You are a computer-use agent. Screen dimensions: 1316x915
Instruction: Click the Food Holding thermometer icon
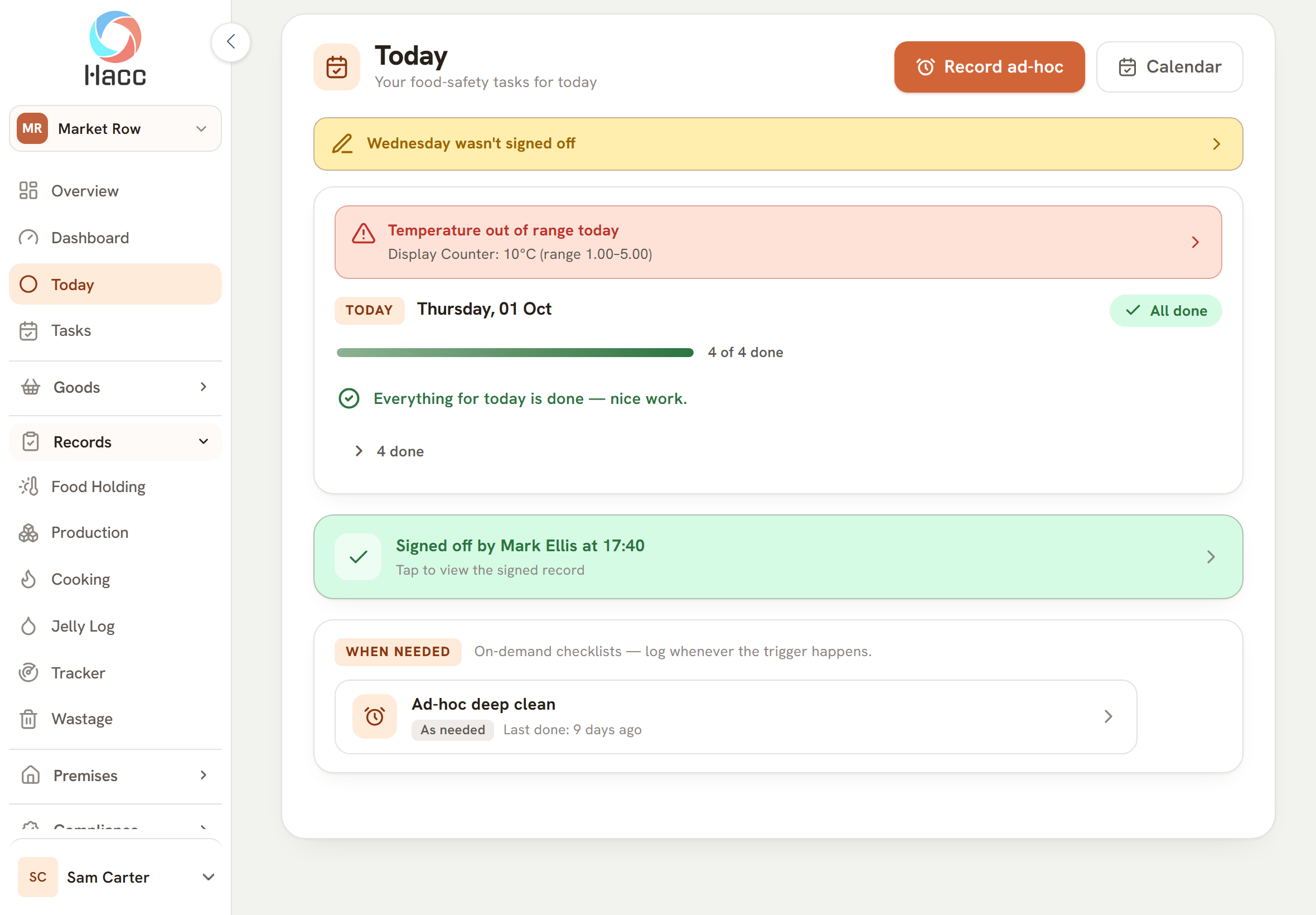pyautogui.click(x=28, y=487)
